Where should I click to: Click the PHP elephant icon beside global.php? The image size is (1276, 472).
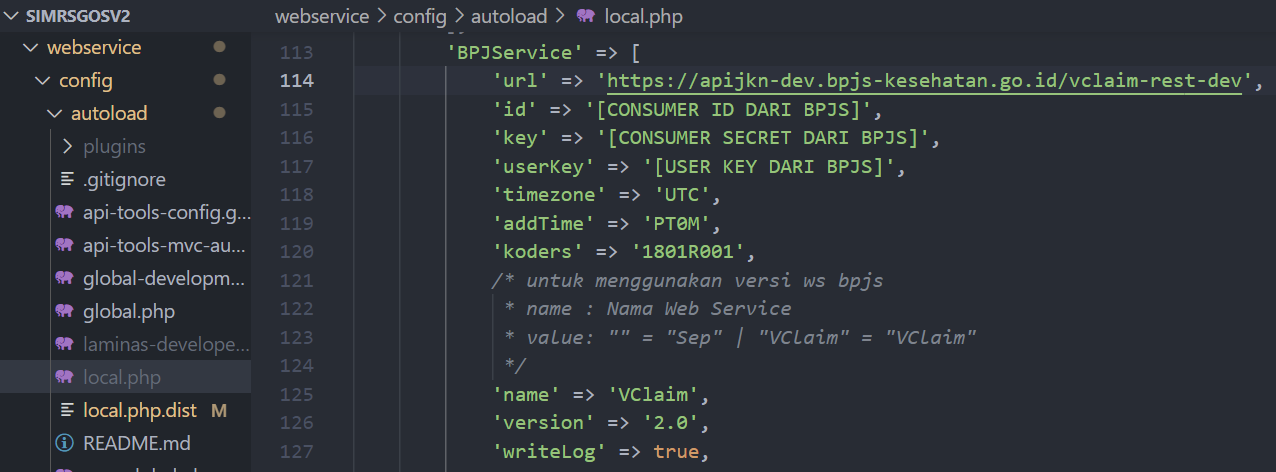pyautogui.click(x=65, y=312)
